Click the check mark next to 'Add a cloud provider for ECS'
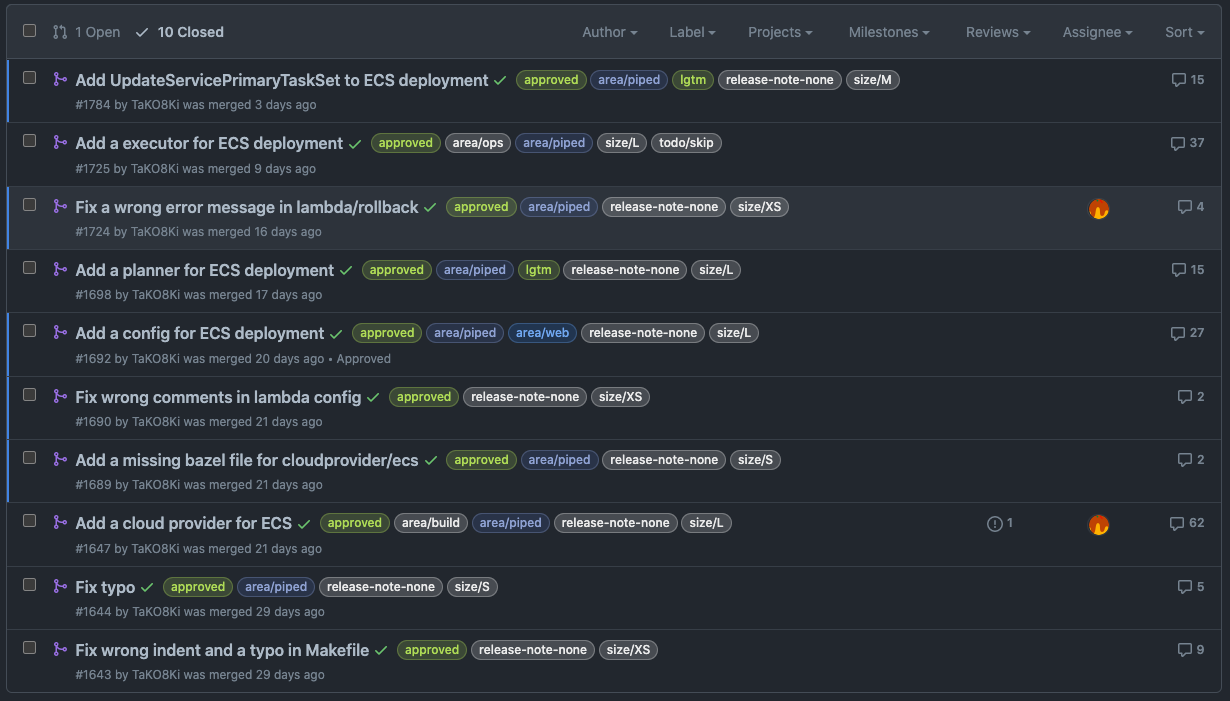The width and height of the screenshot is (1230, 701). click(304, 524)
